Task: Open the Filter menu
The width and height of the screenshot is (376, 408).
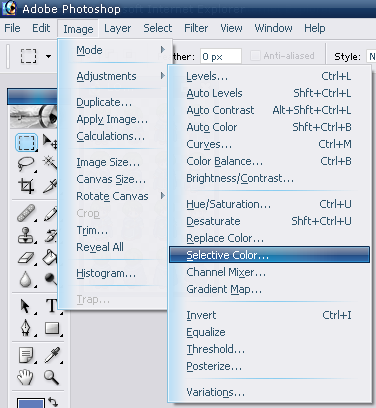Action: point(196,28)
